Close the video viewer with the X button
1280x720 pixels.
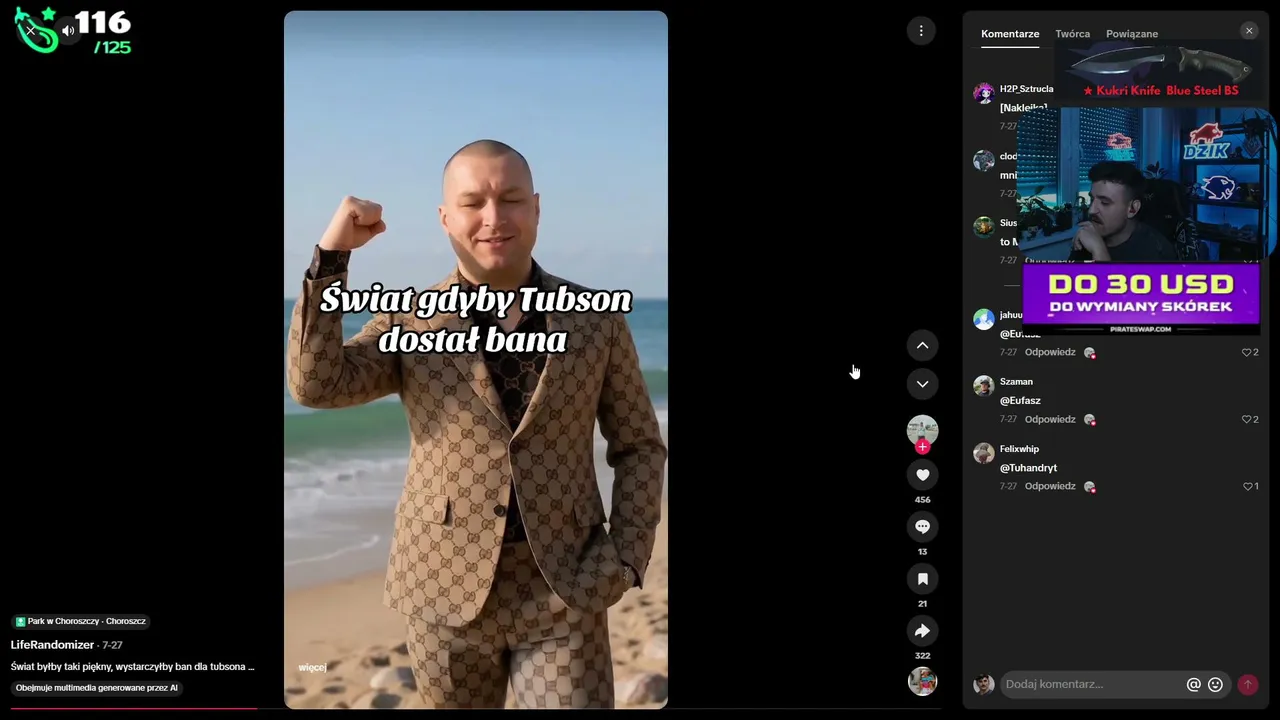click(30, 31)
